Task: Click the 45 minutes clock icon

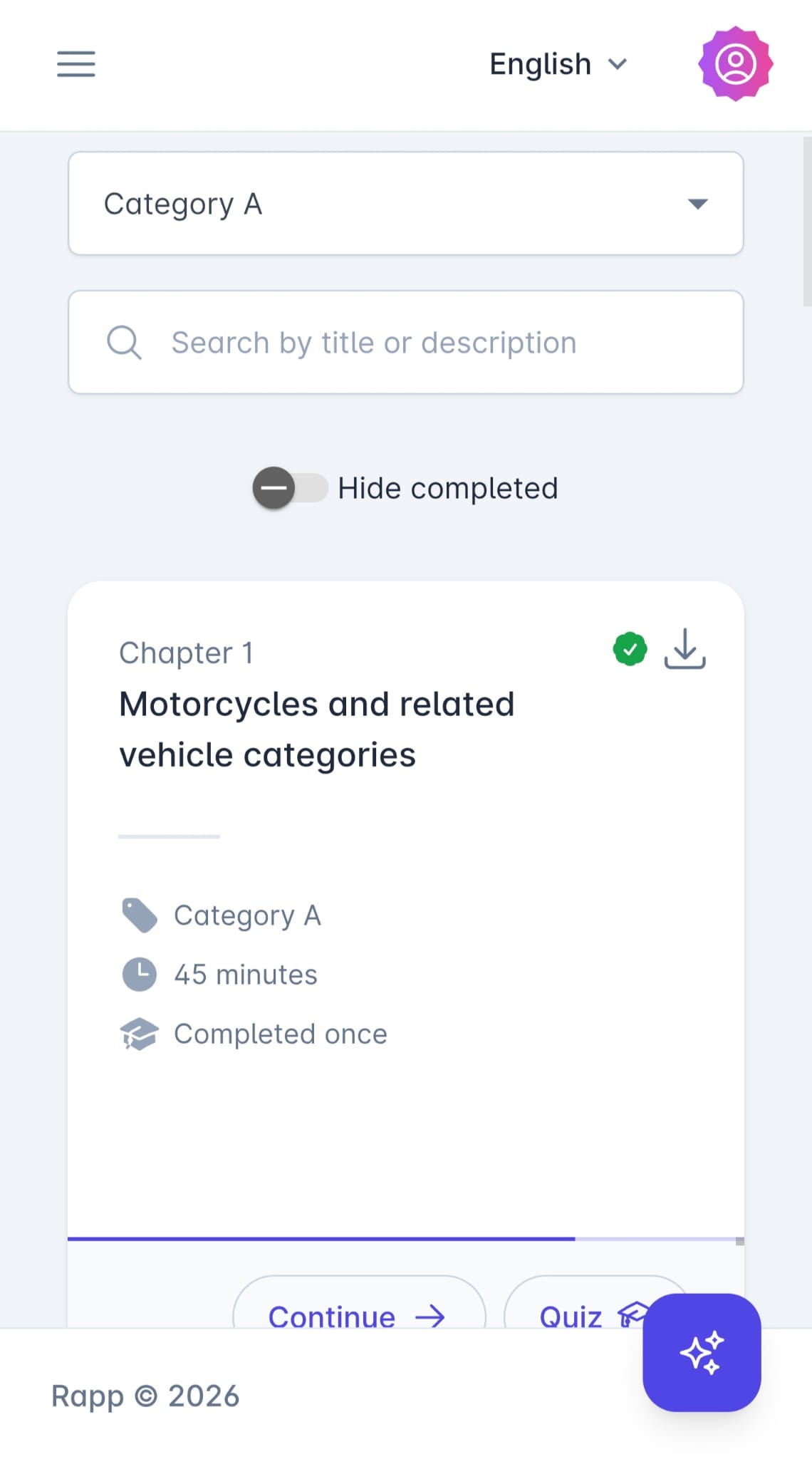Action: tap(140, 974)
